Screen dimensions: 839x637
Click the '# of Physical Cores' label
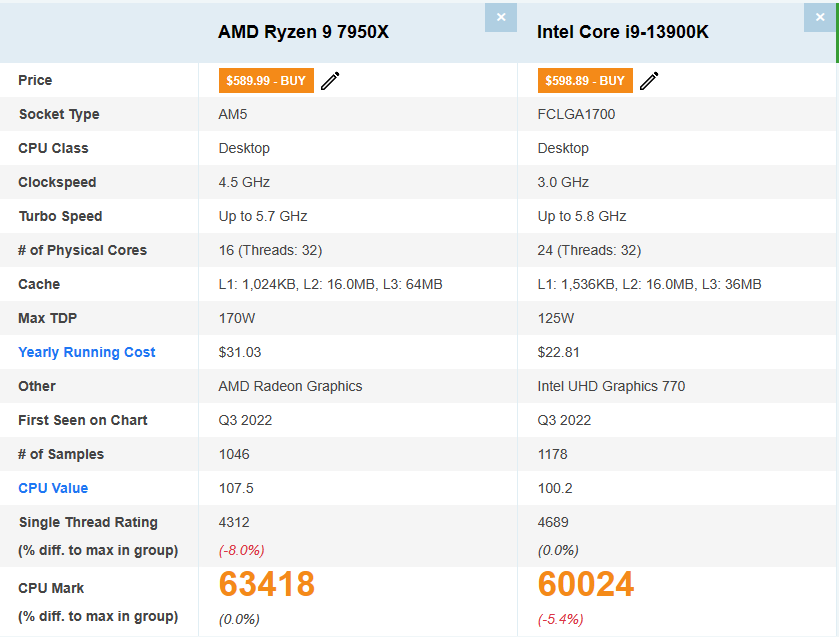pos(82,250)
